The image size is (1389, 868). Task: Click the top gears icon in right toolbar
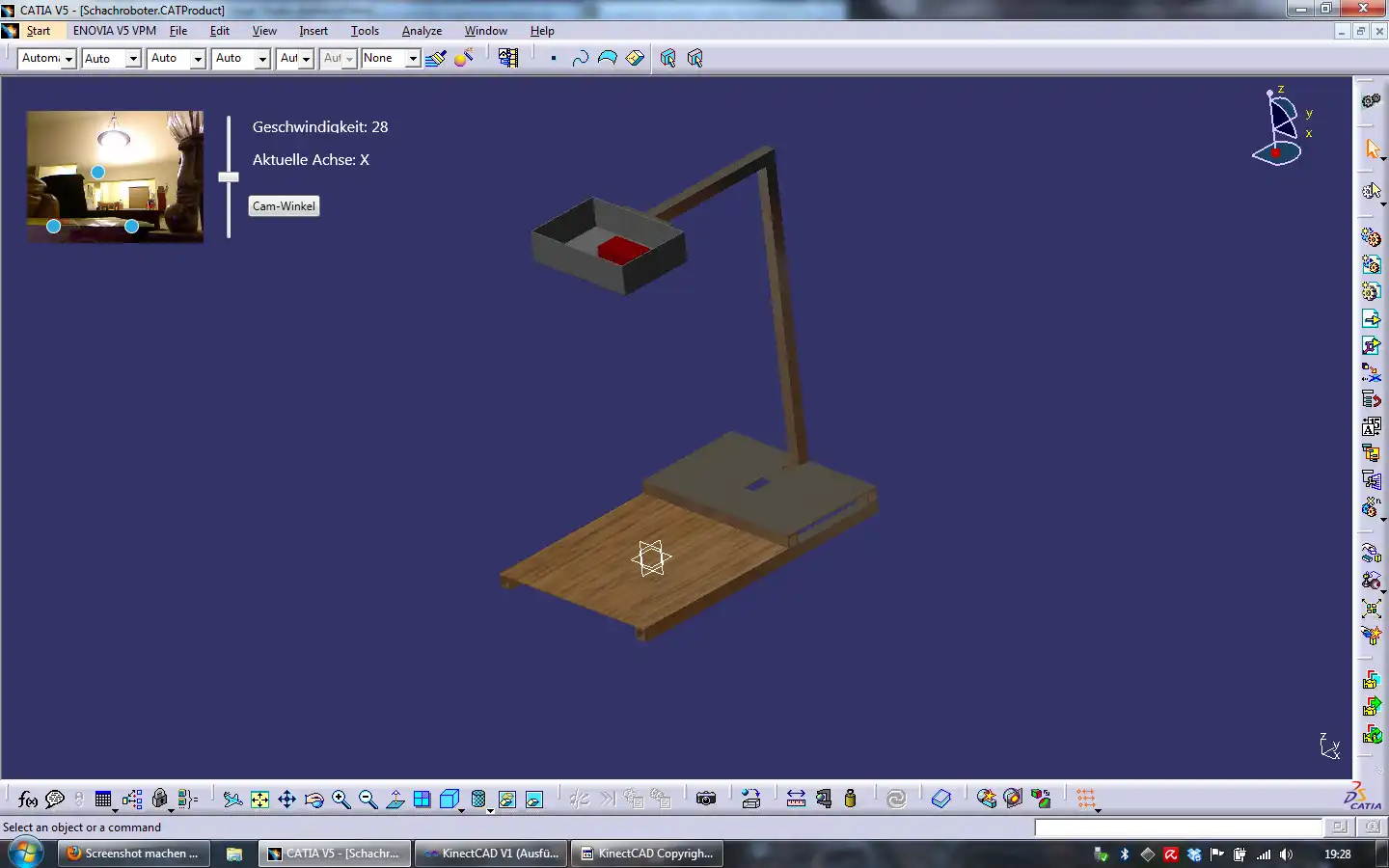tap(1372, 100)
